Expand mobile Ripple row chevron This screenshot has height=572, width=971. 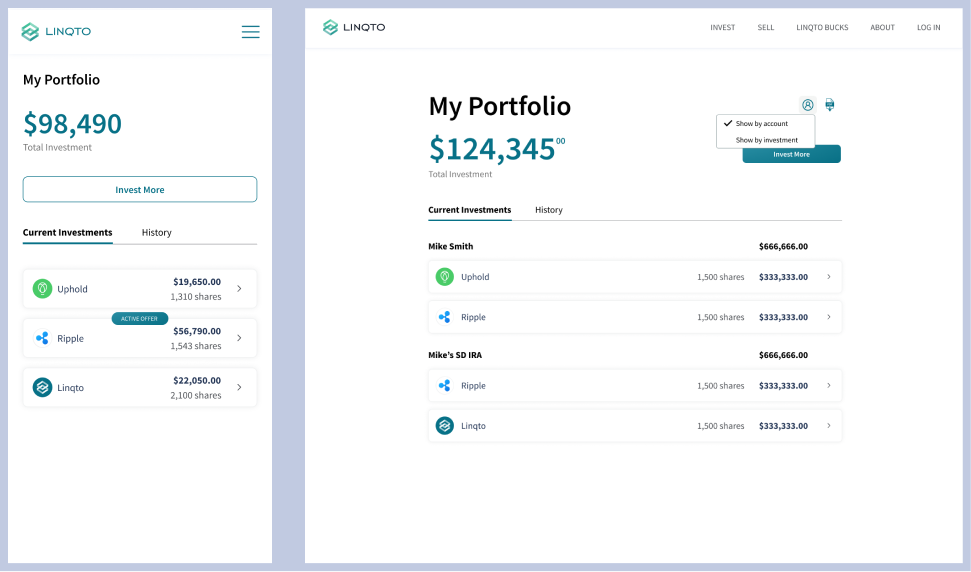pyautogui.click(x=239, y=338)
